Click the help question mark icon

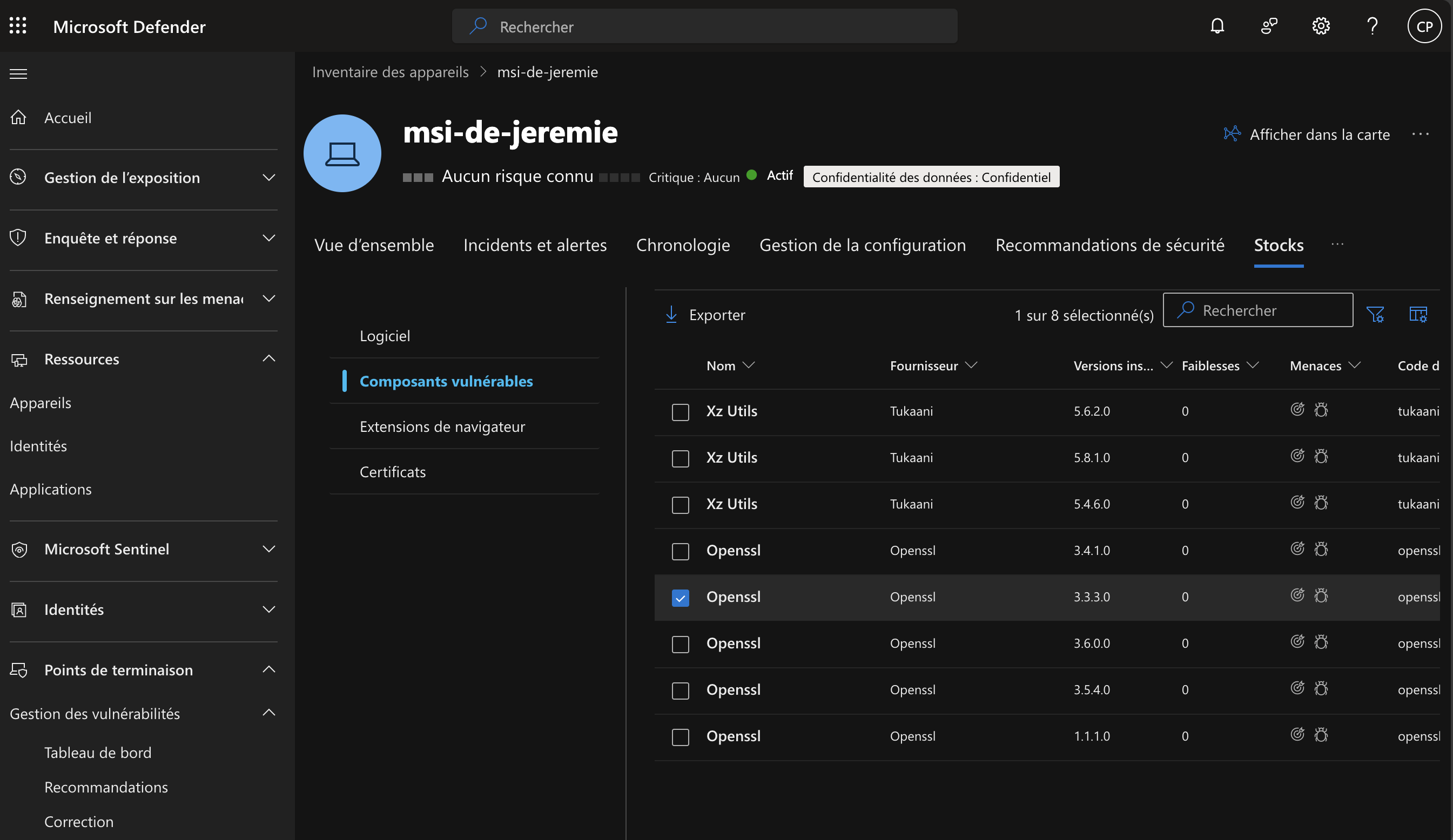[1373, 26]
